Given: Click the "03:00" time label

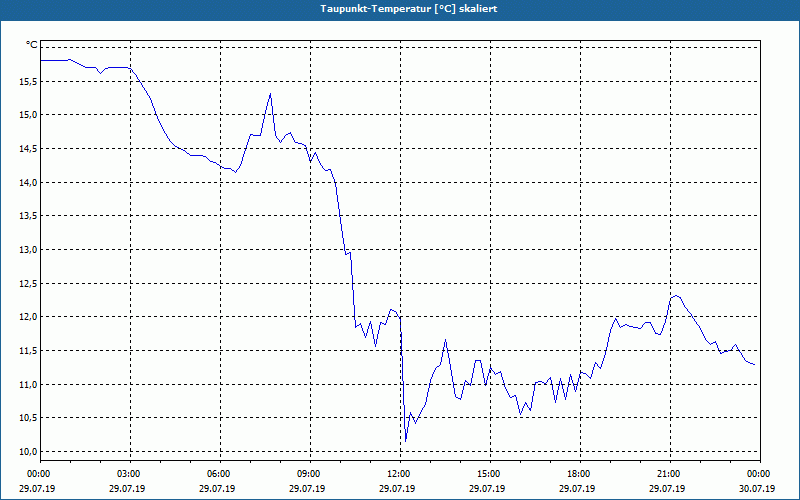Looking at the screenshot, I should click(131, 474).
